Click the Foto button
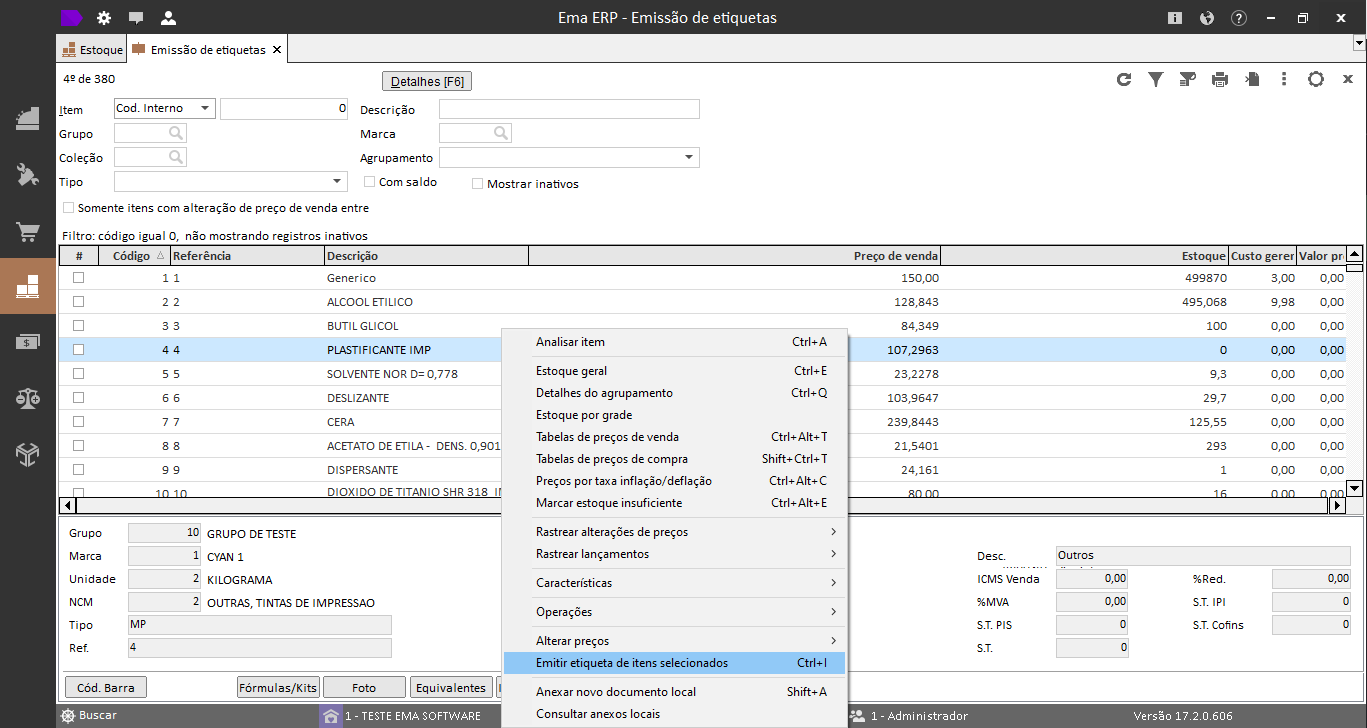1367x728 pixels. coord(364,688)
